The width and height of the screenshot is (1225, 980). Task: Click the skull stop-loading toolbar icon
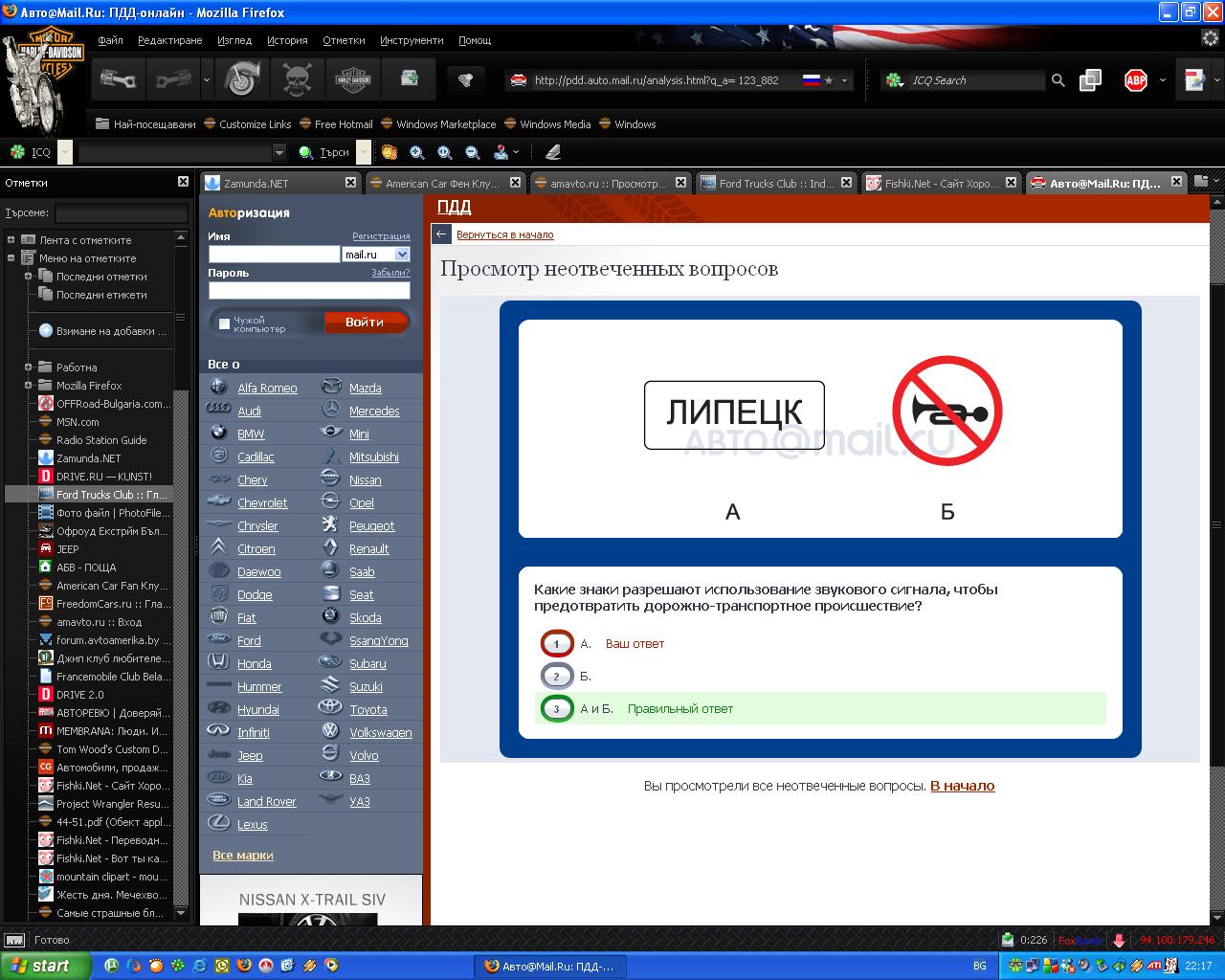297,80
